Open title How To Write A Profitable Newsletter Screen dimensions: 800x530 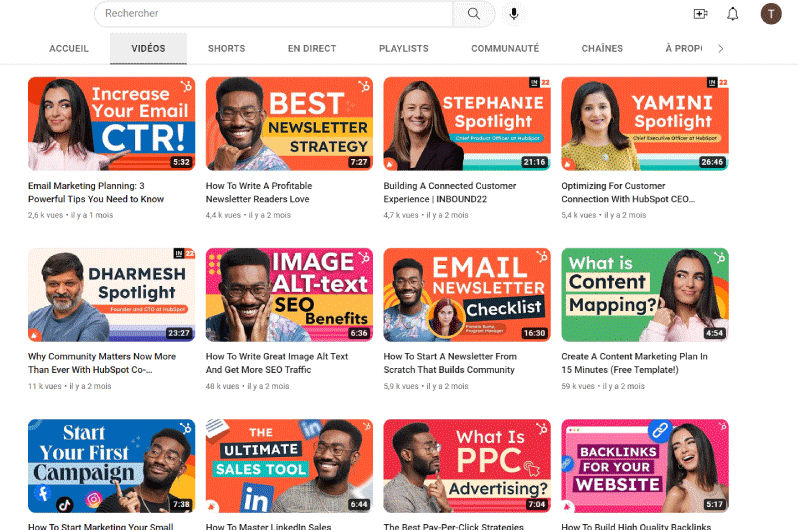pyautogui.click(x=259, y=192)
